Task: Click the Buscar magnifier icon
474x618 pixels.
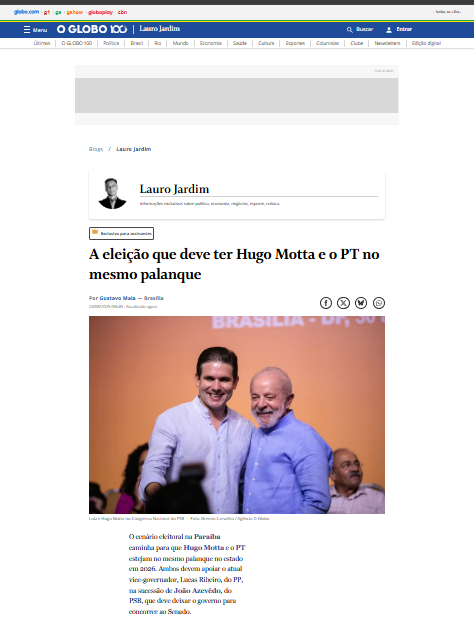Action: point(349,30)
